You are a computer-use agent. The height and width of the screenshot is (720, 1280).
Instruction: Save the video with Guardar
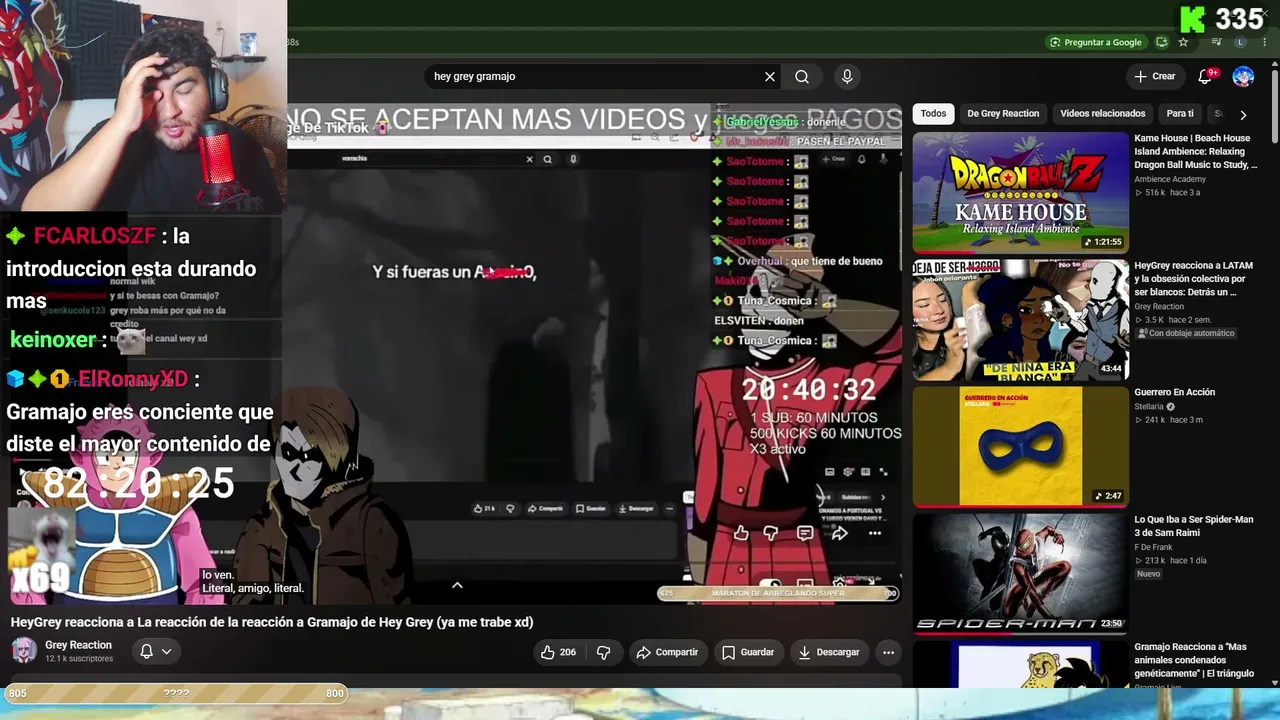748,652
